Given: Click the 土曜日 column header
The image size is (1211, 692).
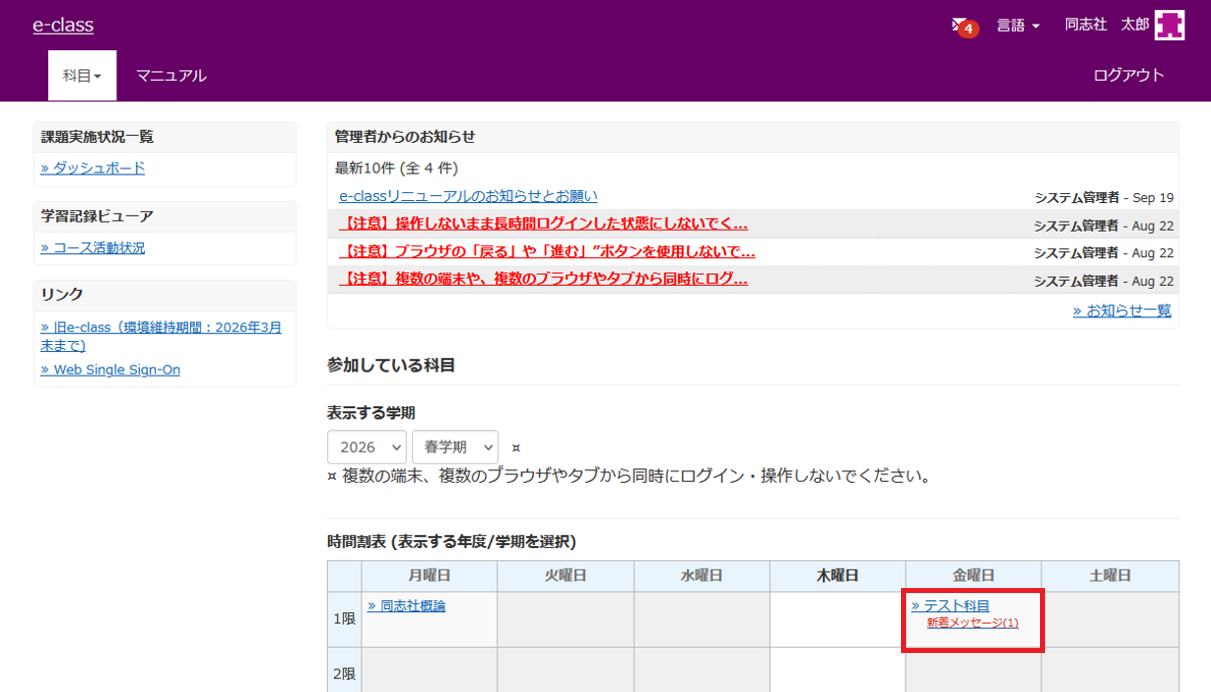Looking at the screenshot, I should coord(1110,576).
